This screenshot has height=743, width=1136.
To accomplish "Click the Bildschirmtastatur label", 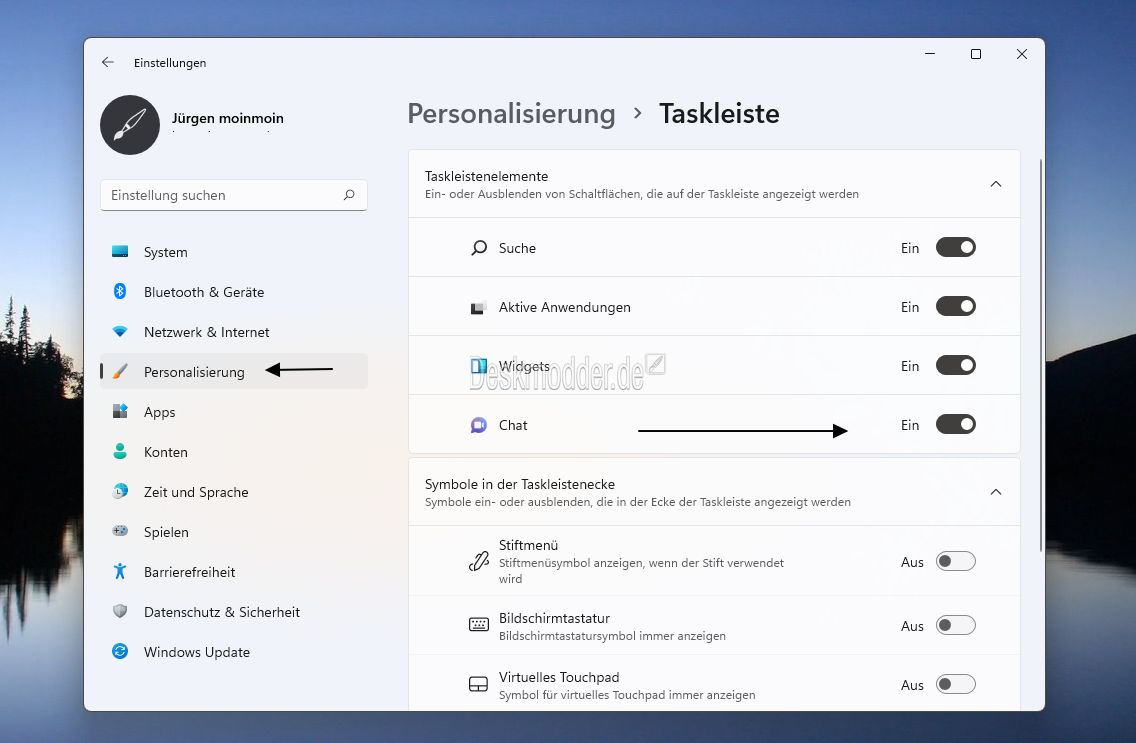I will point(554,618).
